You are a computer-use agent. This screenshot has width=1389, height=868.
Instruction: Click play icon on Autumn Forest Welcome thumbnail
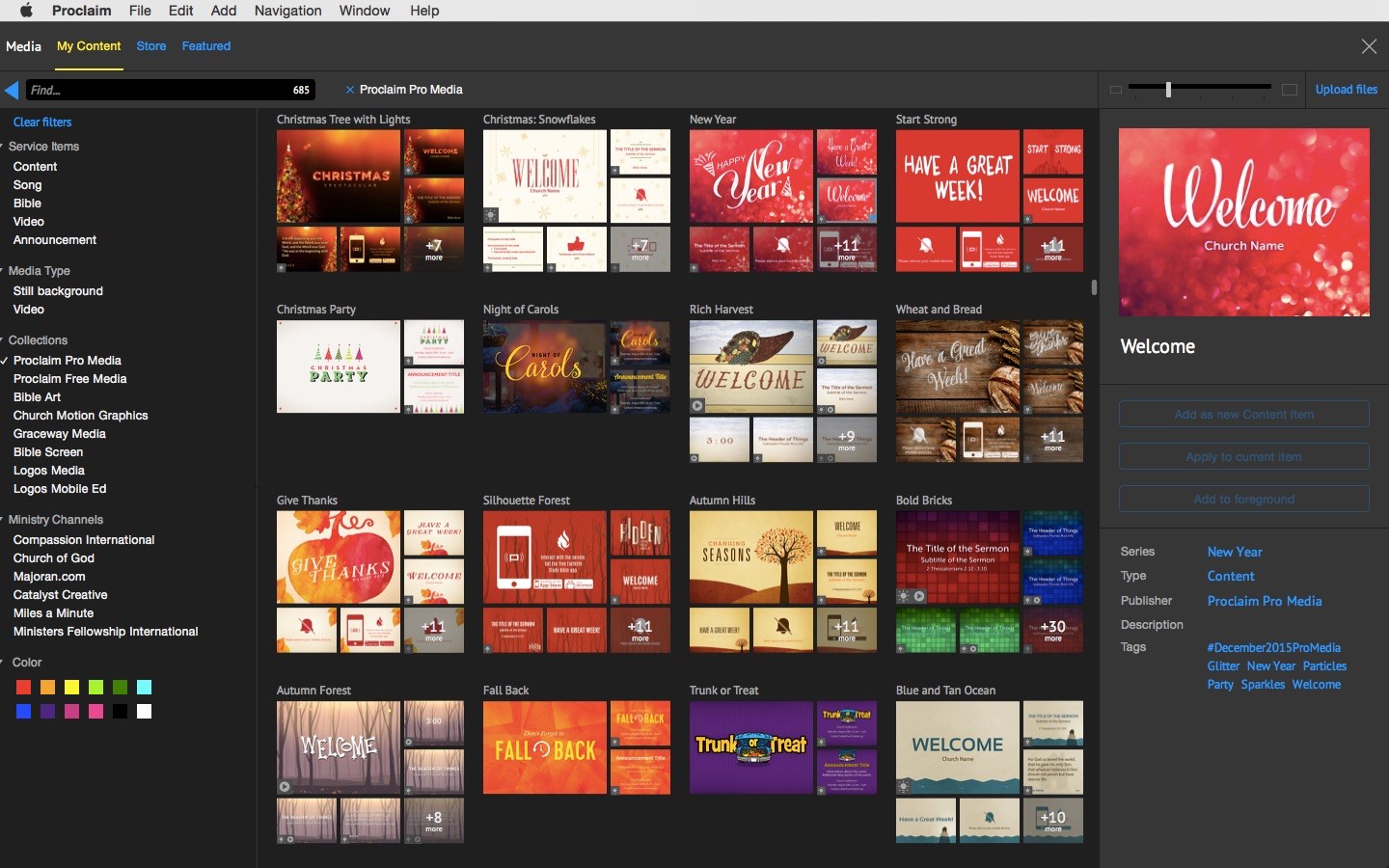(285, 786)
